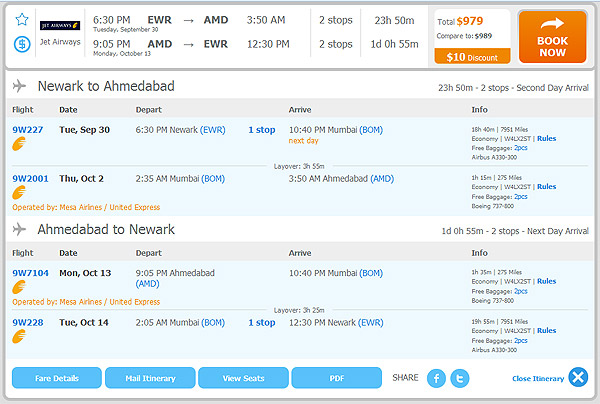This screenshot has width=600, height=404.
Task: Click the airplane icon beside Newark to Ahmedabad
Action: tap(19, 86)
